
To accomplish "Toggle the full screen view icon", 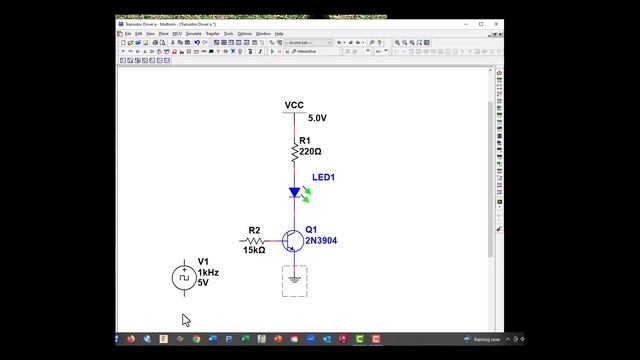I will pyautogui.click(x=427, y=42).
